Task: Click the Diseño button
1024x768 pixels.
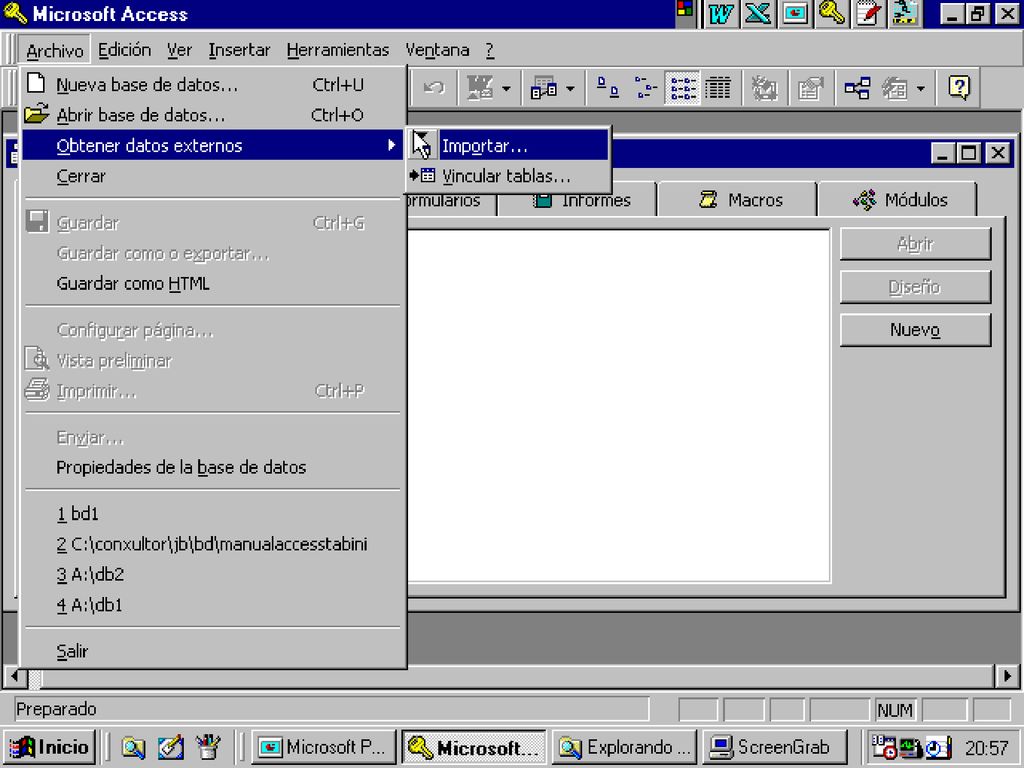Action: click(x=915, y=287)
